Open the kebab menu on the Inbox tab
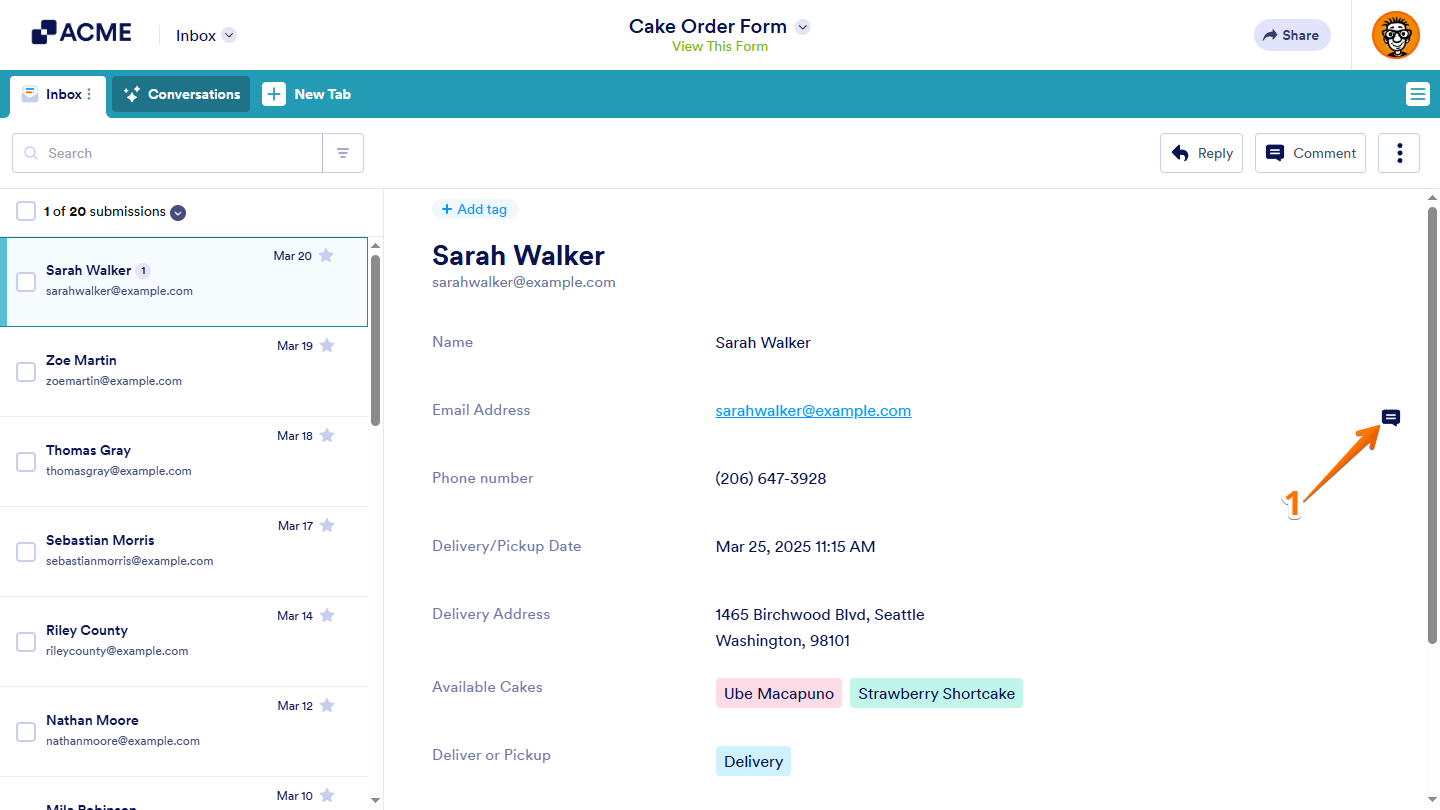Image resolution: width=1440 pixels, height=810 pixels. [90, 94]
